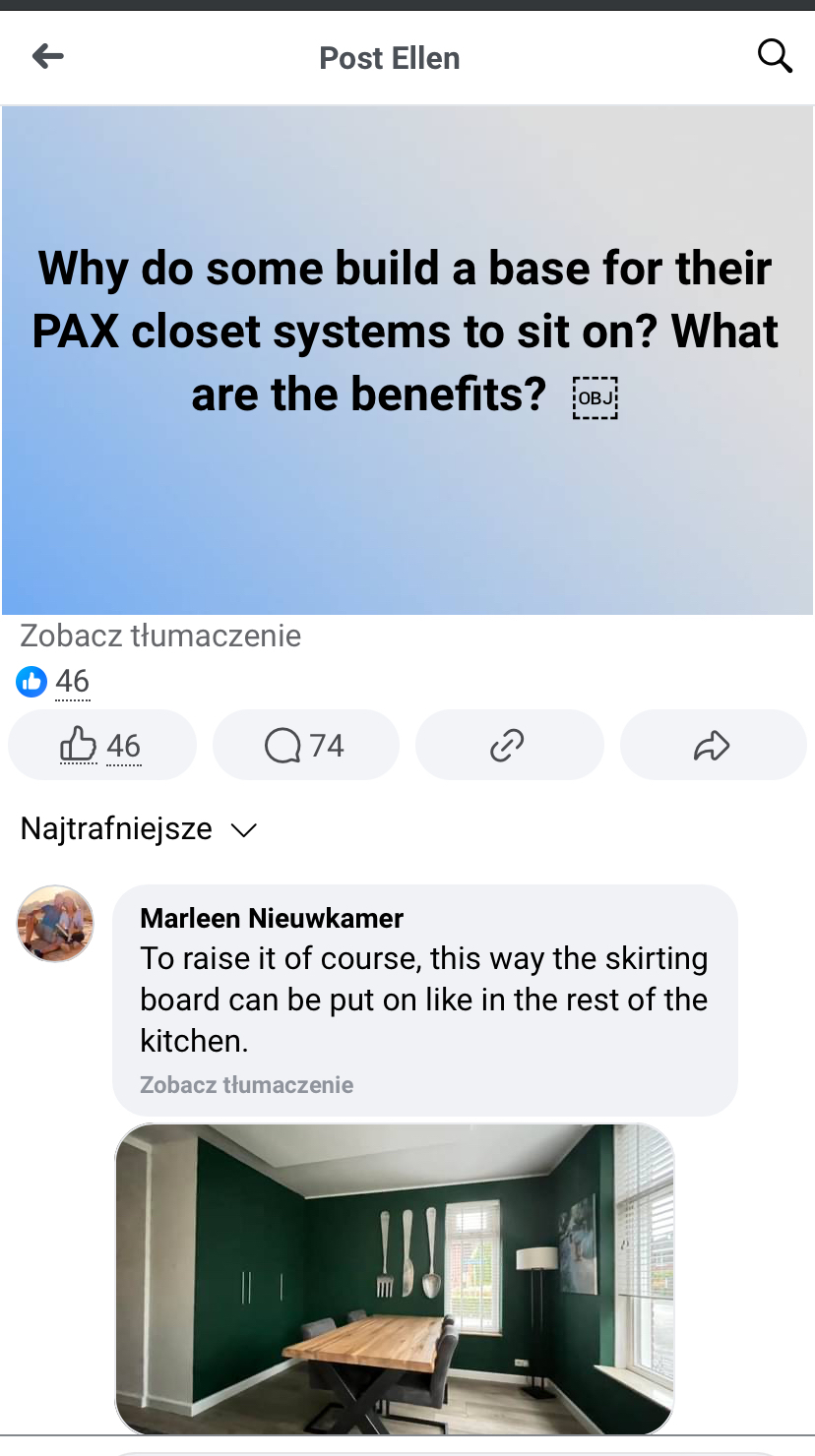Image resolution: width=815 pixels, height=1456 pixels.
Task: Click the blue like reaction icon
Action: pos(31,681)
